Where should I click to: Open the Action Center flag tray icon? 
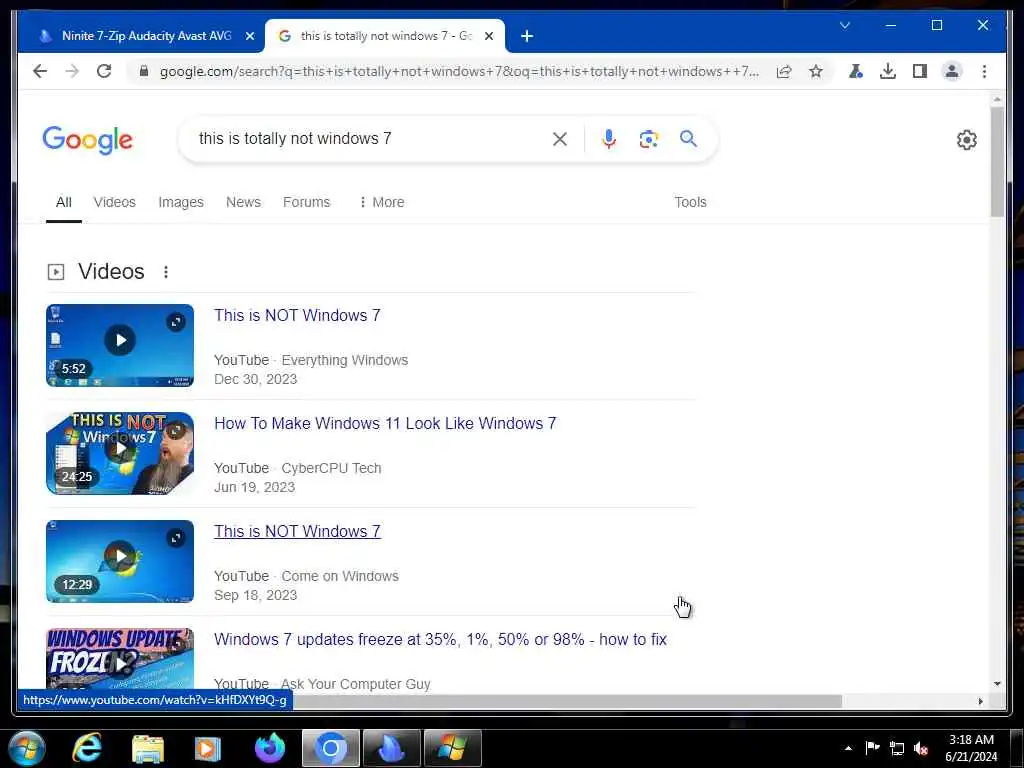click(872, 748)
